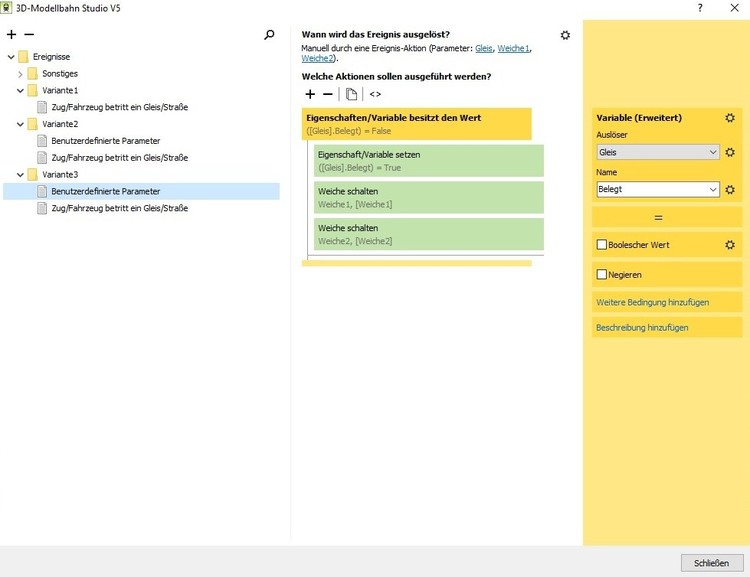The width and height of the screenshot is (750, 577).
Task: Open trigger settings gear next to 'Wann wird das Ereignis ausgelöst?'
Action: pyautogui.click(x=565, y=35)
